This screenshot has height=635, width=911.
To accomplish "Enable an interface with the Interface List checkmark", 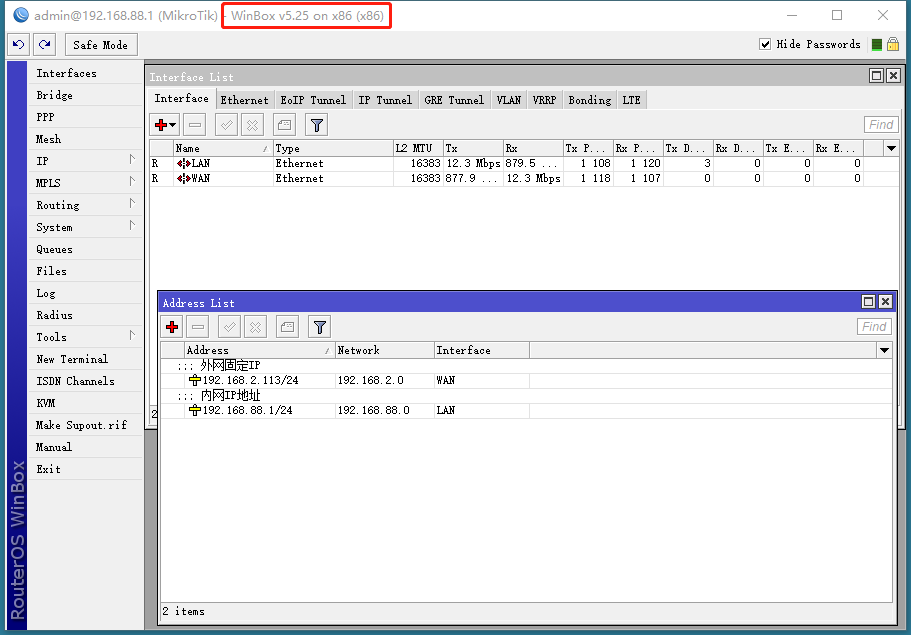I will [x=227, y=125].
